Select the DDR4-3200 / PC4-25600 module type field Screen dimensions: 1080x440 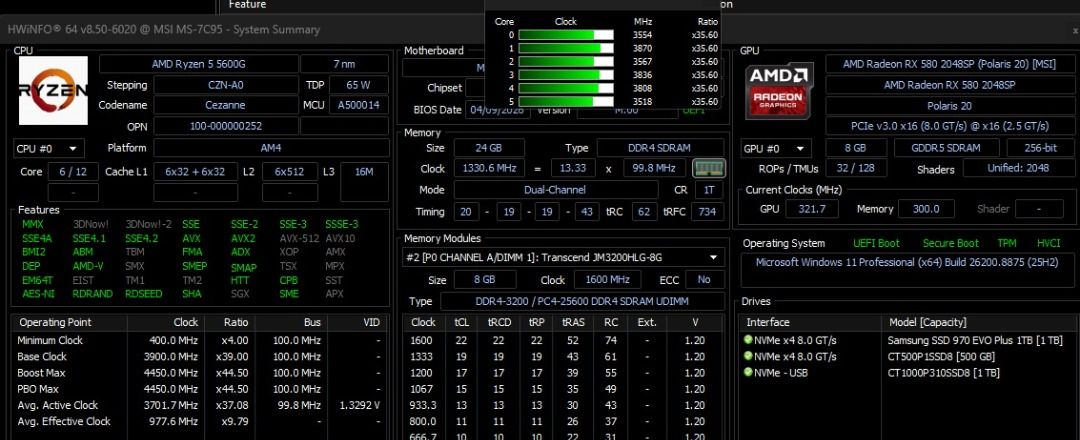pyautogui.click(x=583, y=301)
